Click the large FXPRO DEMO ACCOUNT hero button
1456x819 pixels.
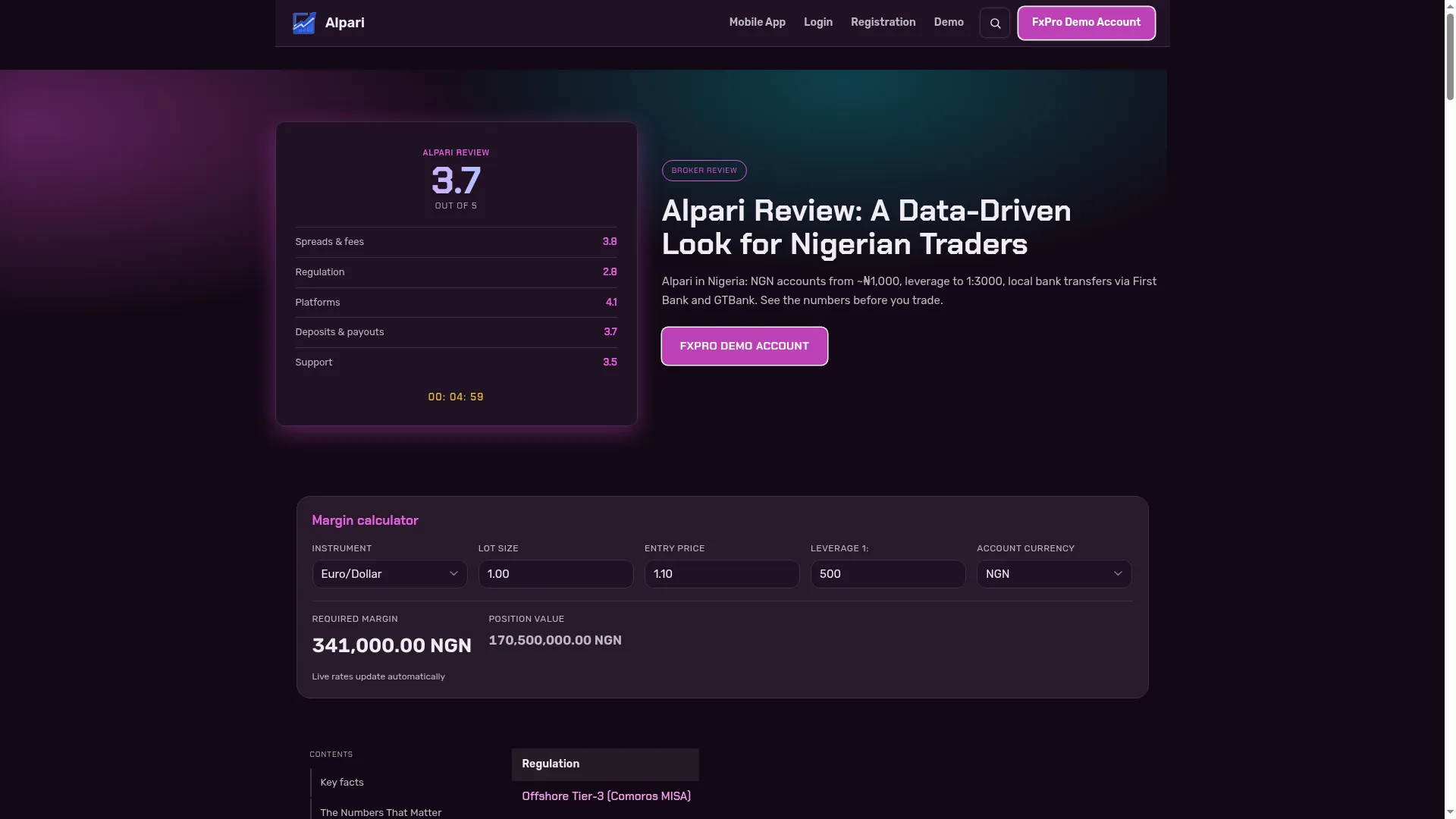744,346
